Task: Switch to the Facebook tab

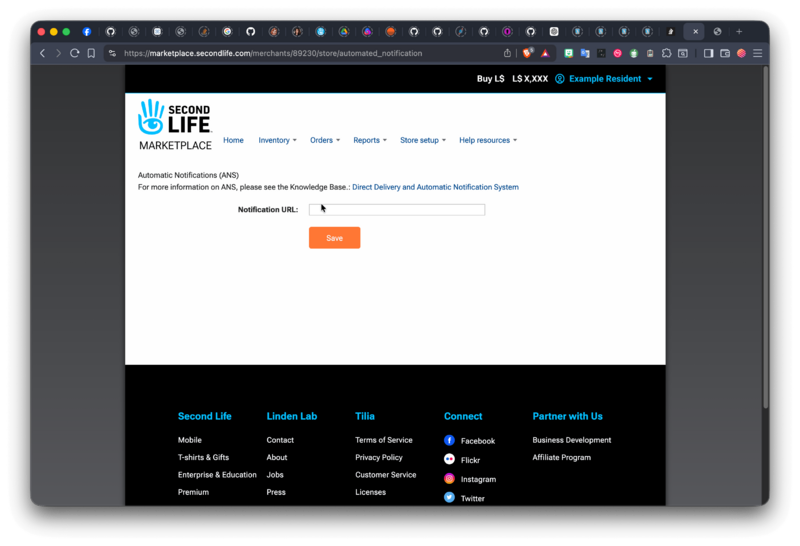Action: 87,32
